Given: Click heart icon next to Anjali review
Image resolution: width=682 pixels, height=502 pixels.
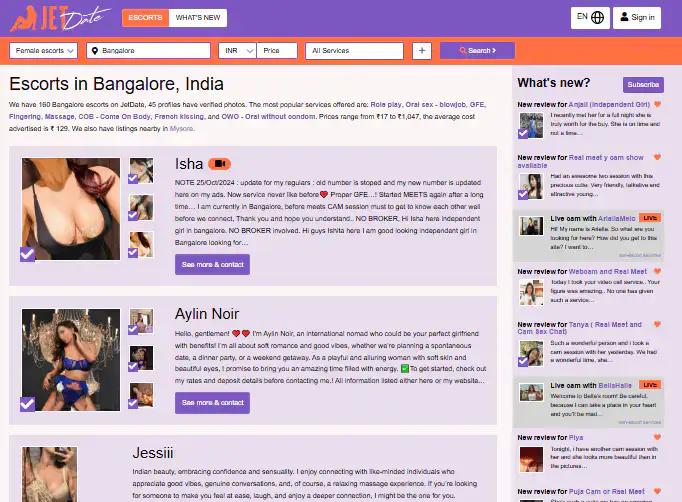Looking at the screenshot, I should [x=657, y=104].
